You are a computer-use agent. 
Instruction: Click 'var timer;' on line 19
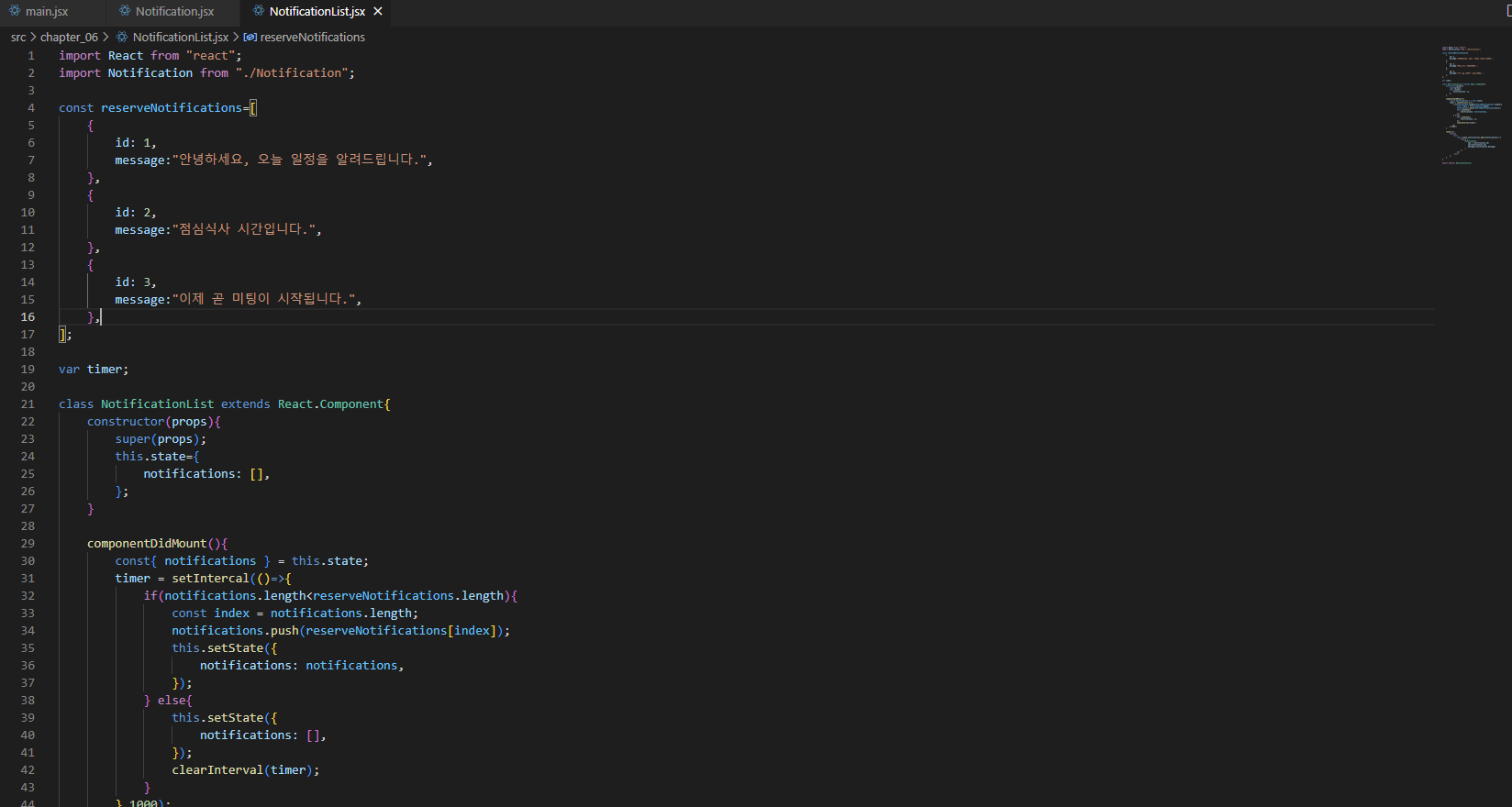[94, 370]
